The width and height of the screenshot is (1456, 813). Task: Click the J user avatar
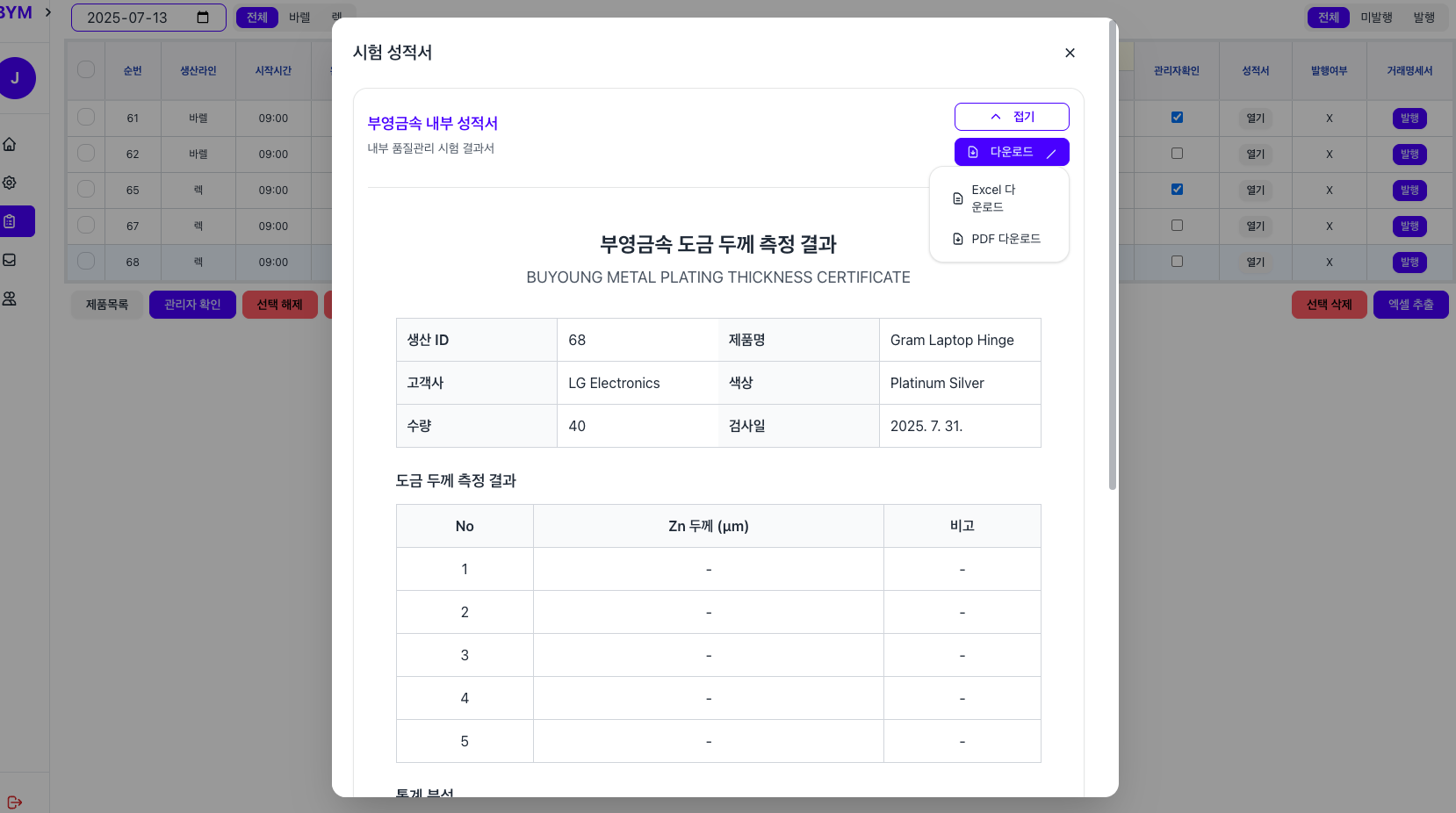click(16, 78)
